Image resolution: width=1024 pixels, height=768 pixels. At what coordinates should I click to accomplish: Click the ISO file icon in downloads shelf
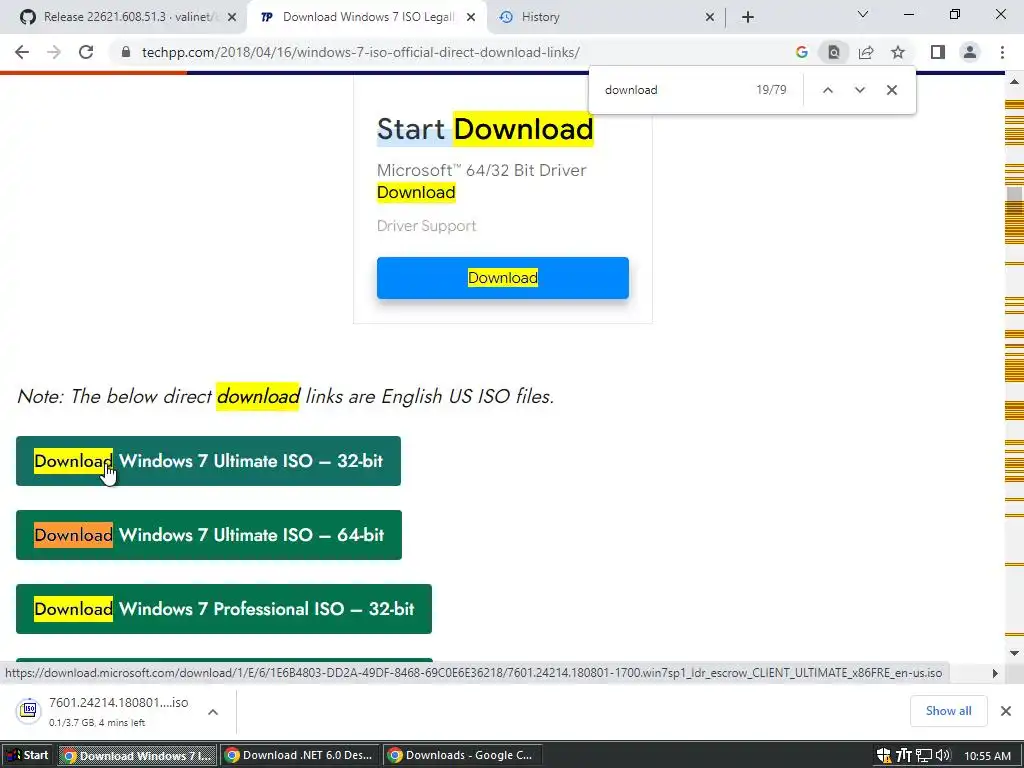29,710
